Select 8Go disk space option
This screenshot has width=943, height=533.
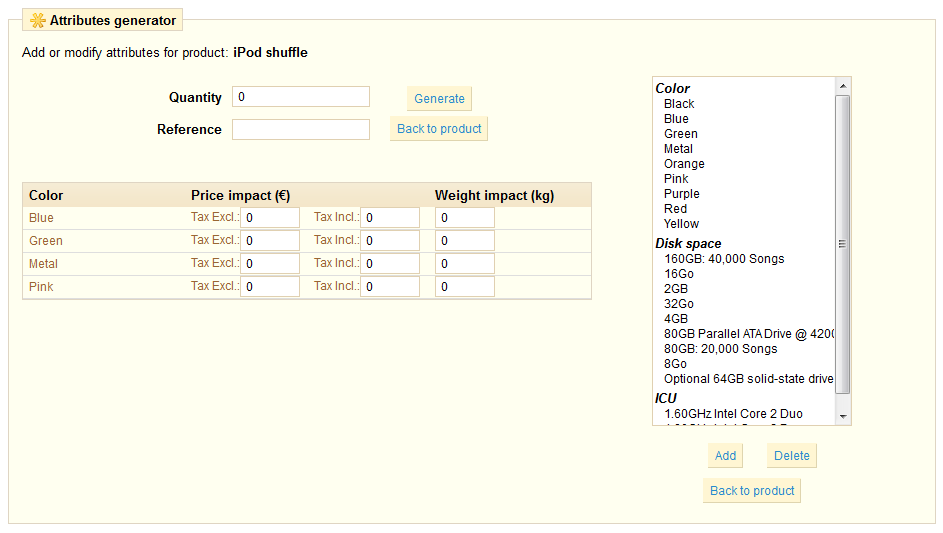coord(675,365)
